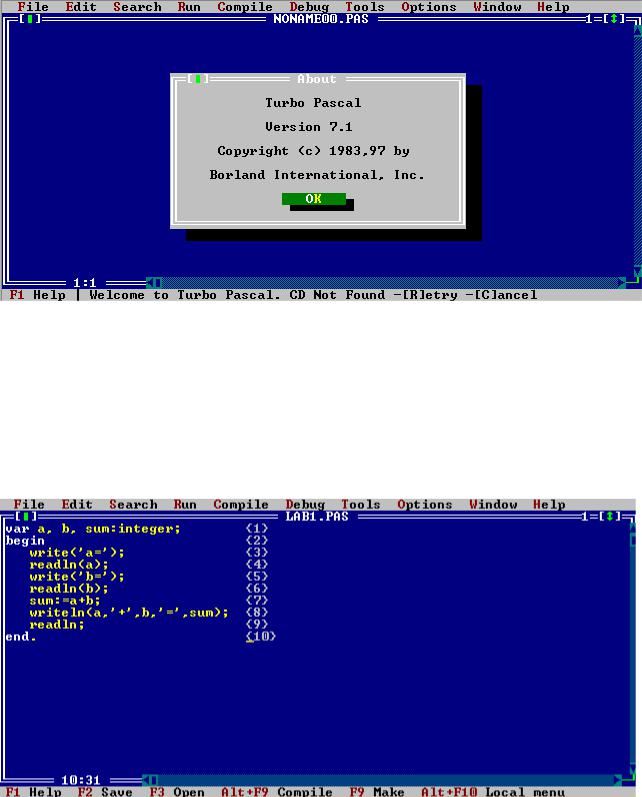Click OK in the About dialog
Viewport: 642px width, 797px height.
[314, 199]
